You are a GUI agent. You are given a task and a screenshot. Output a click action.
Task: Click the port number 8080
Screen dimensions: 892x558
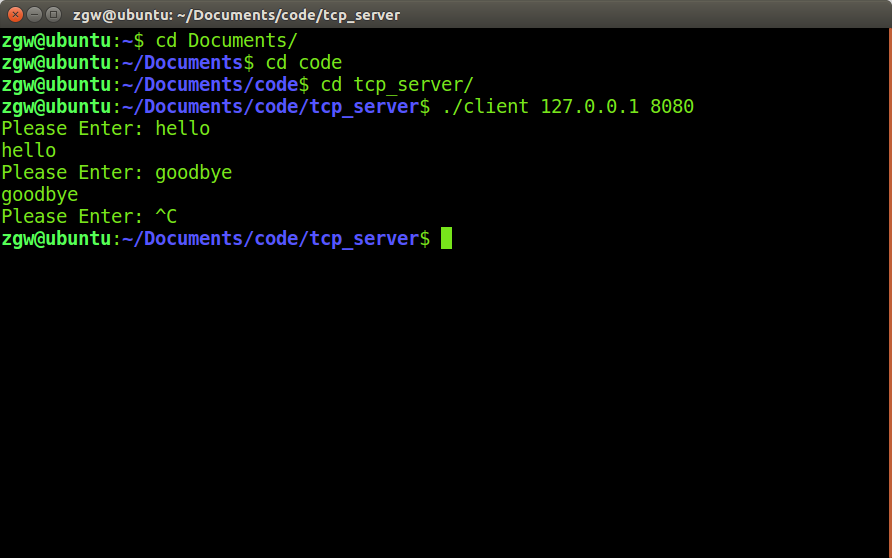[672, 106]
